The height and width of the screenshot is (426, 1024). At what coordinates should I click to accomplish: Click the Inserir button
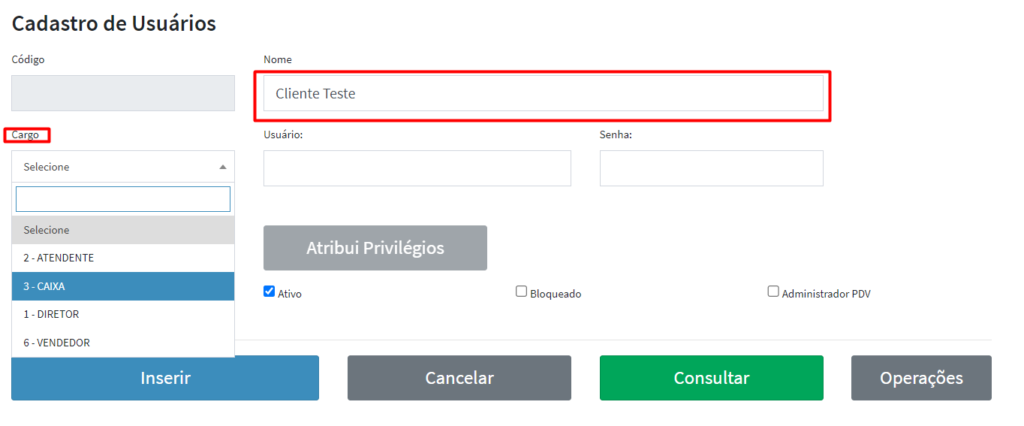(165, 378)
